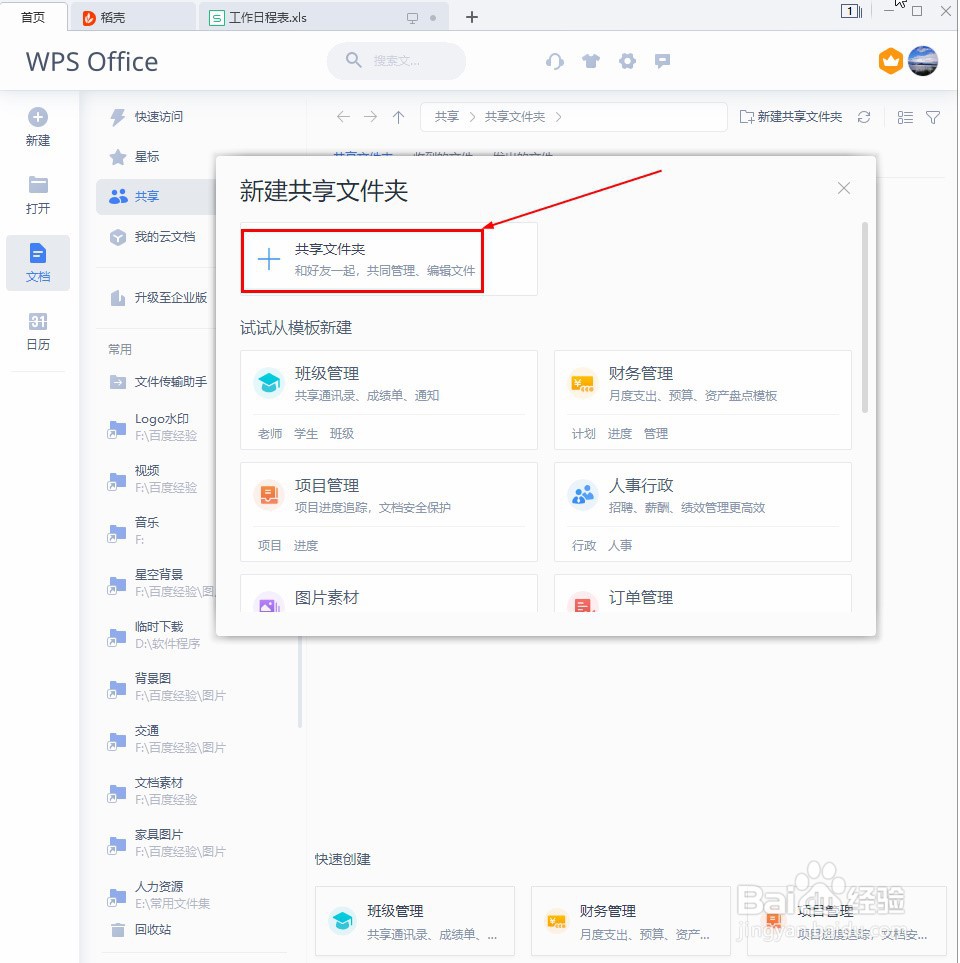Open 人力资源 folder shortcut

[160, 895]
